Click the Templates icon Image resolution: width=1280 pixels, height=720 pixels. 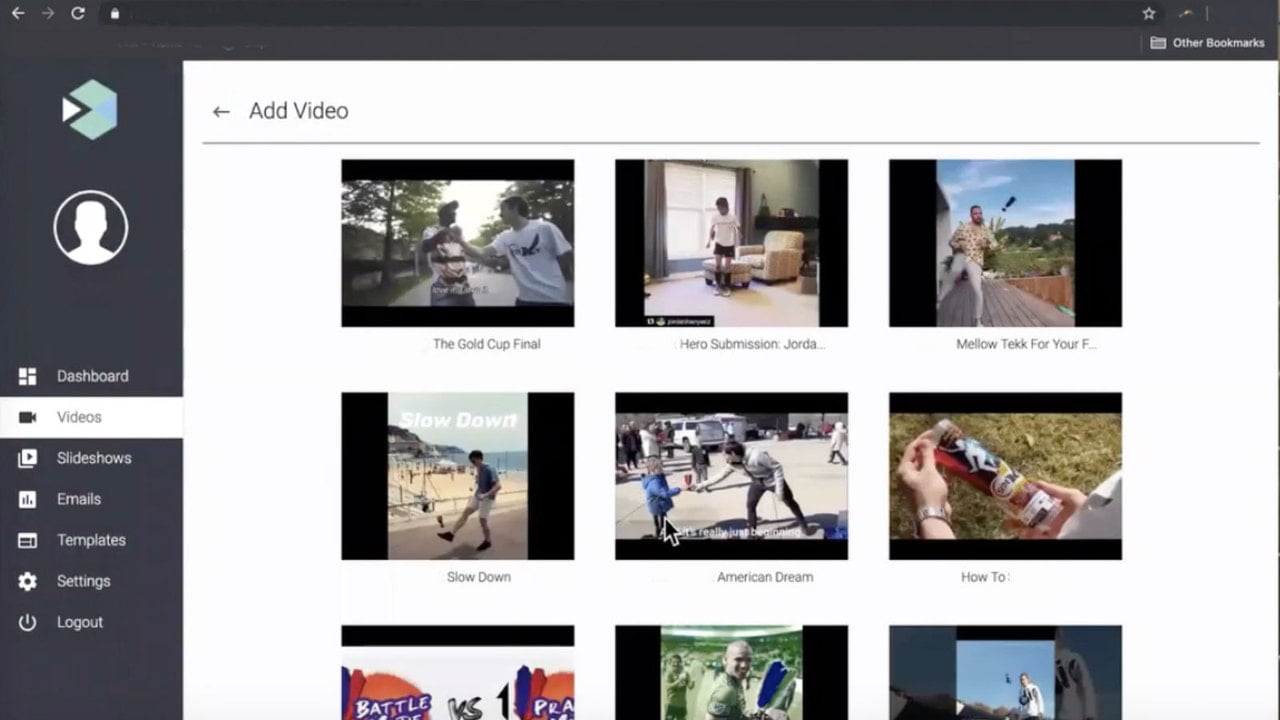click(27, 540)
